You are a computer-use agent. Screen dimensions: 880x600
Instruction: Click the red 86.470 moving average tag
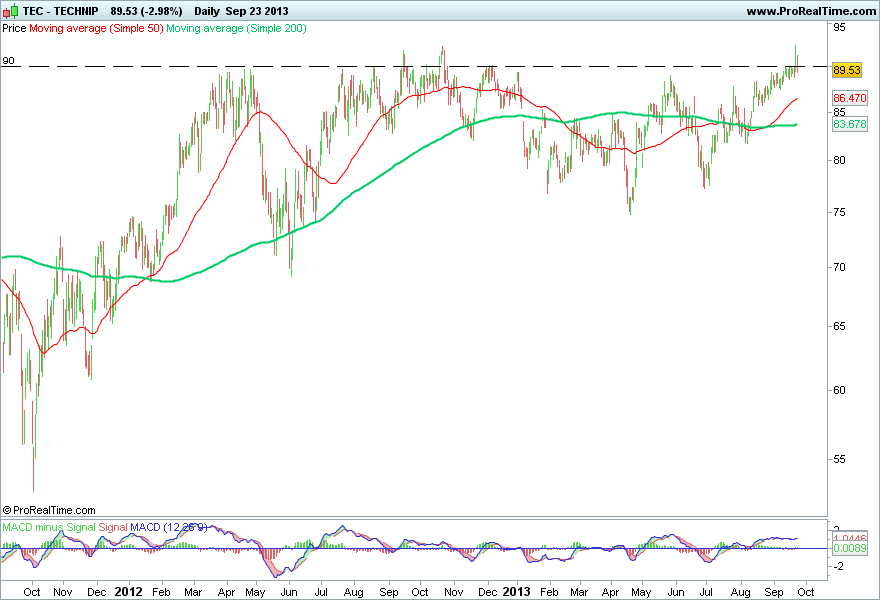coord(850,98)
